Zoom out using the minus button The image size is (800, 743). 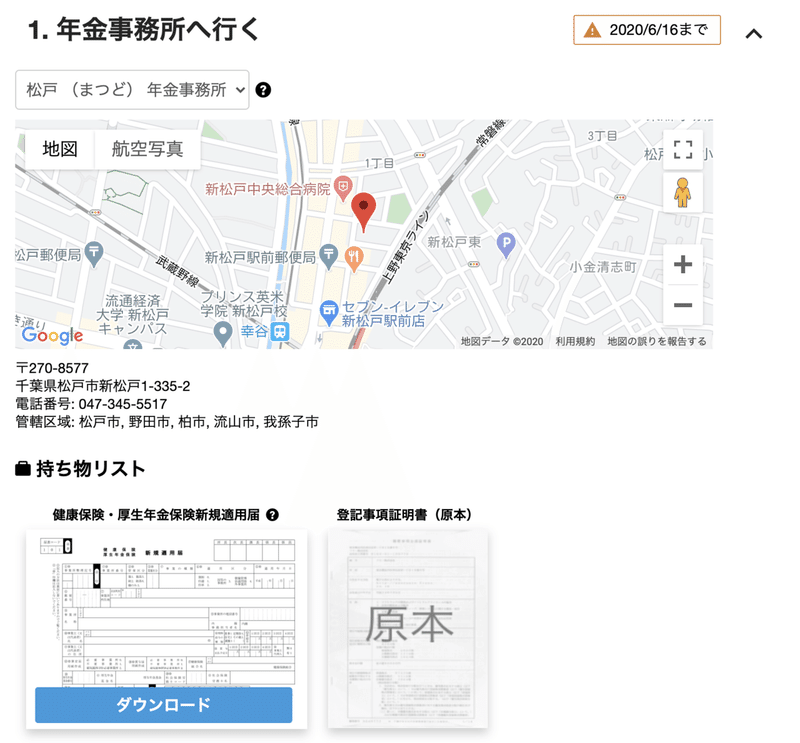point(683,304)
